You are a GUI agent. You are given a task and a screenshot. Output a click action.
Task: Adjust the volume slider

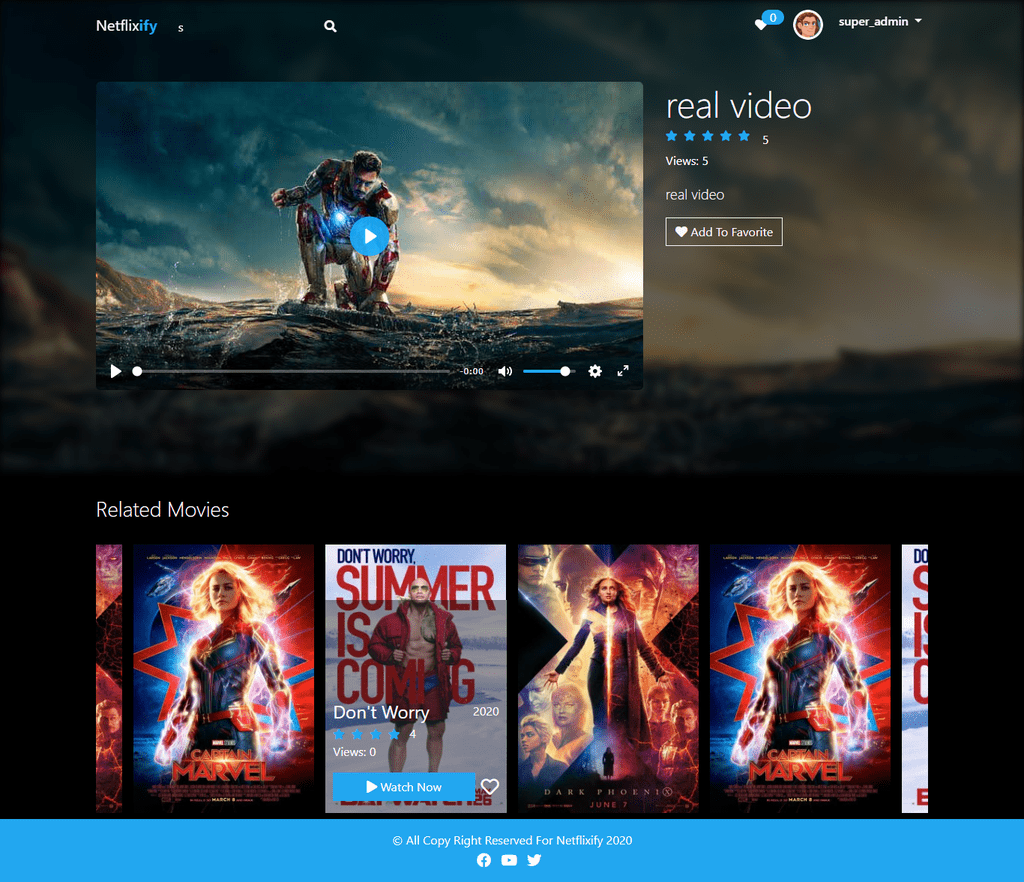(548, 371)
